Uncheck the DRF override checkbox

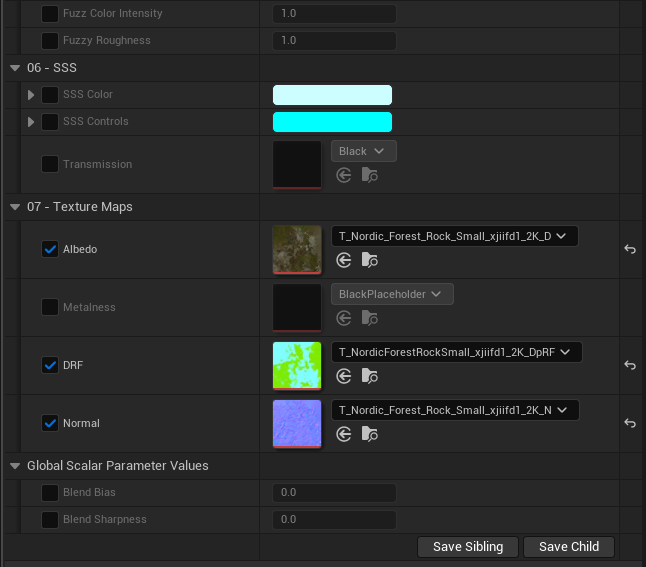click(x=50, y=365)
